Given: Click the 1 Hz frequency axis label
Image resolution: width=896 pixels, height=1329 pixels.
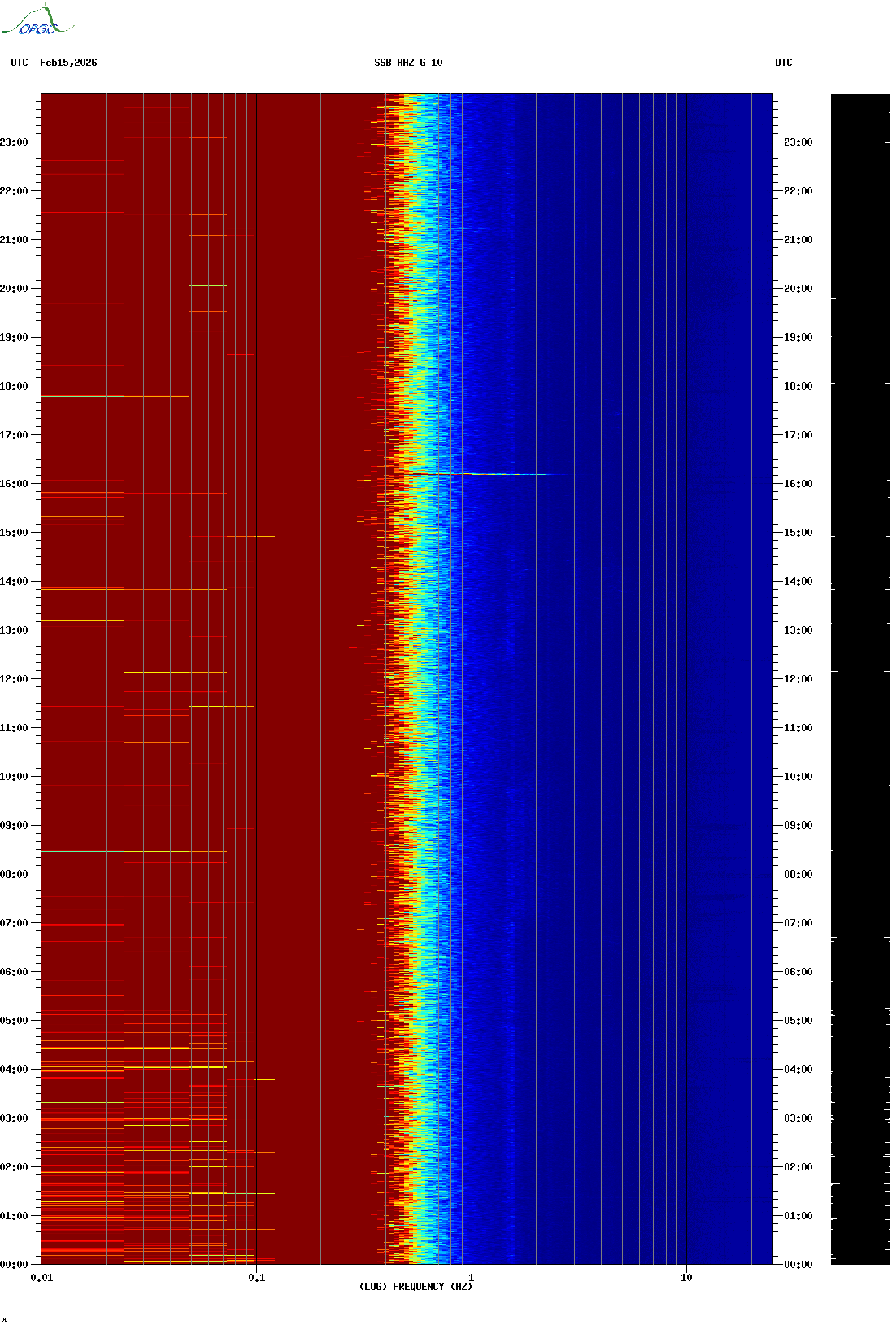Looking at the screenshot, I should [x=471, y=1278].
